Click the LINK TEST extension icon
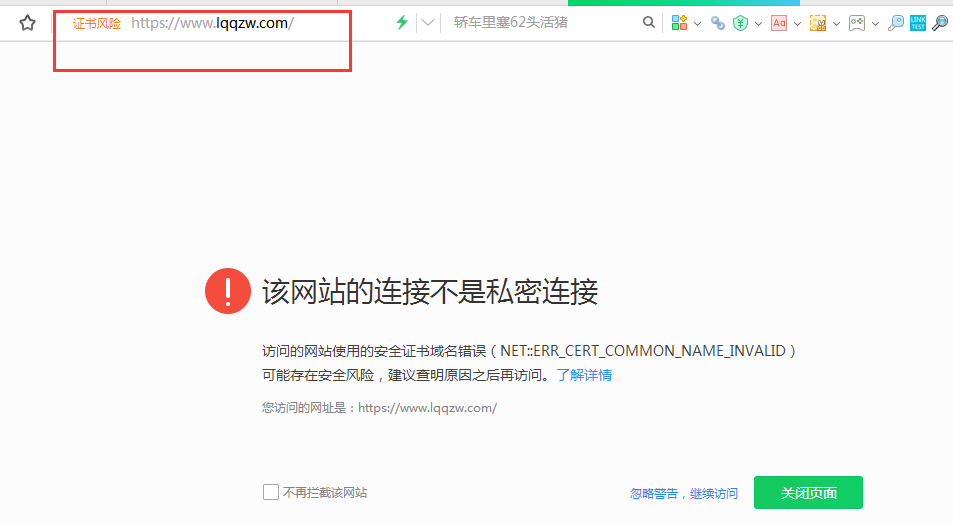Screen dimensions: 953x523 [918, 23]
